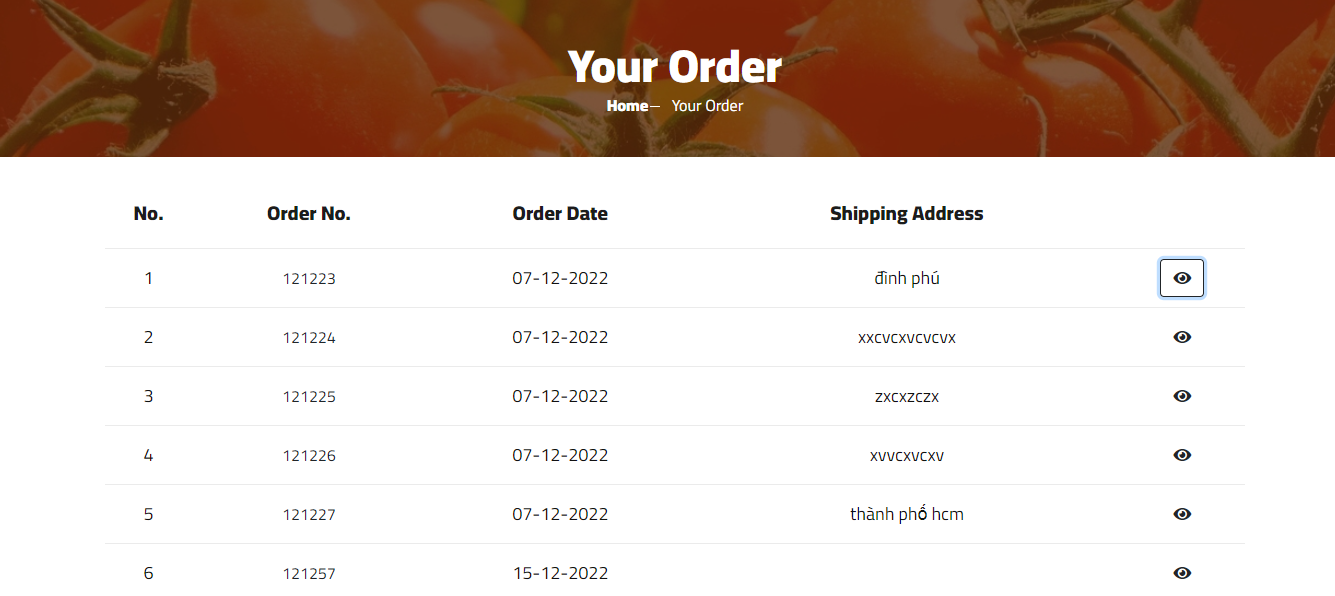Toggle visibility of order 3 with eye icon
1335x596 pixels.
[x=1182, y=396]
